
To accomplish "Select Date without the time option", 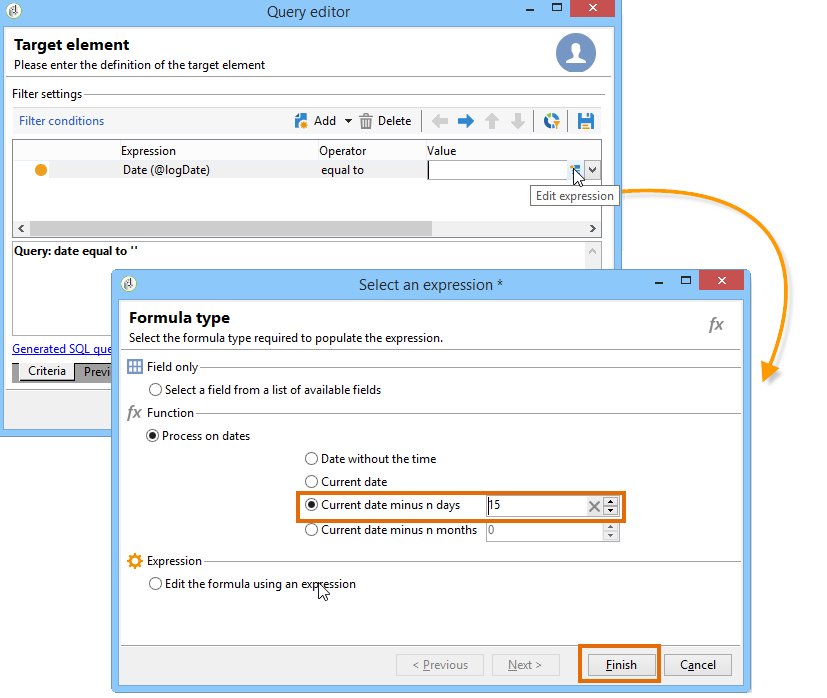I will tap(311, 458).
